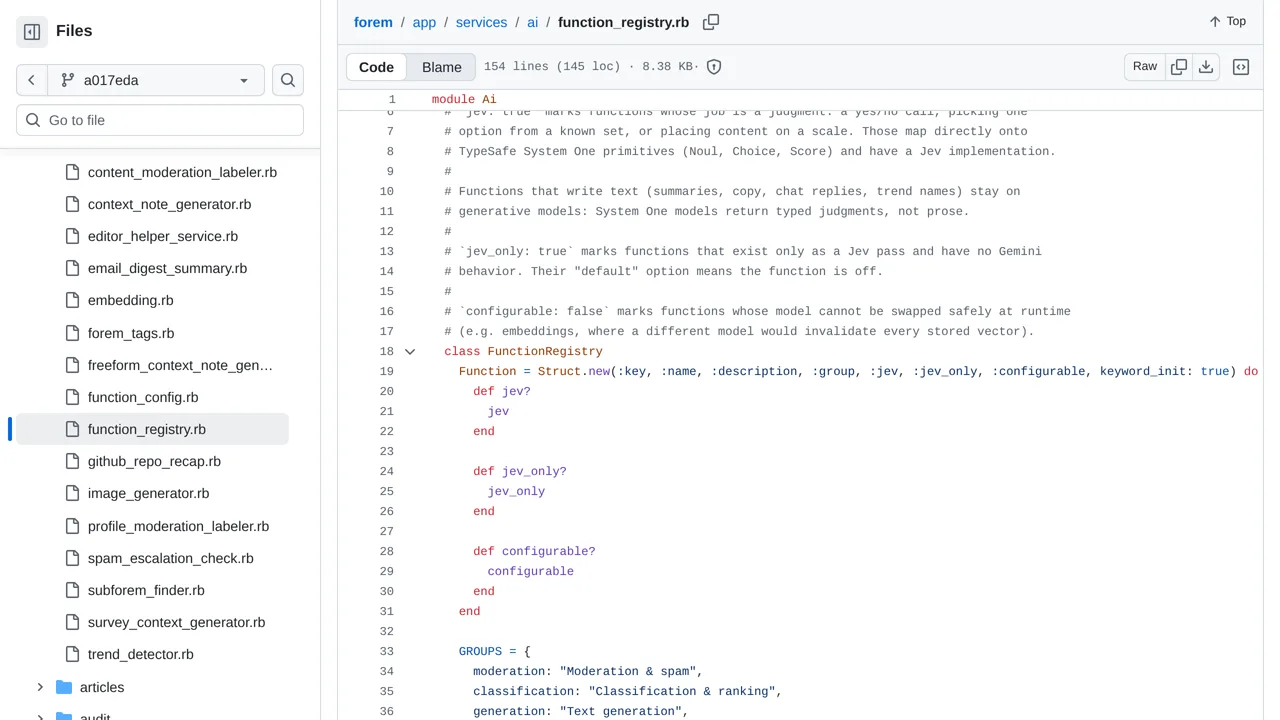Copy raw file contents icon
Image resolution: width=1280 pixels, height=720 pixels.
tap(1179, 66)
